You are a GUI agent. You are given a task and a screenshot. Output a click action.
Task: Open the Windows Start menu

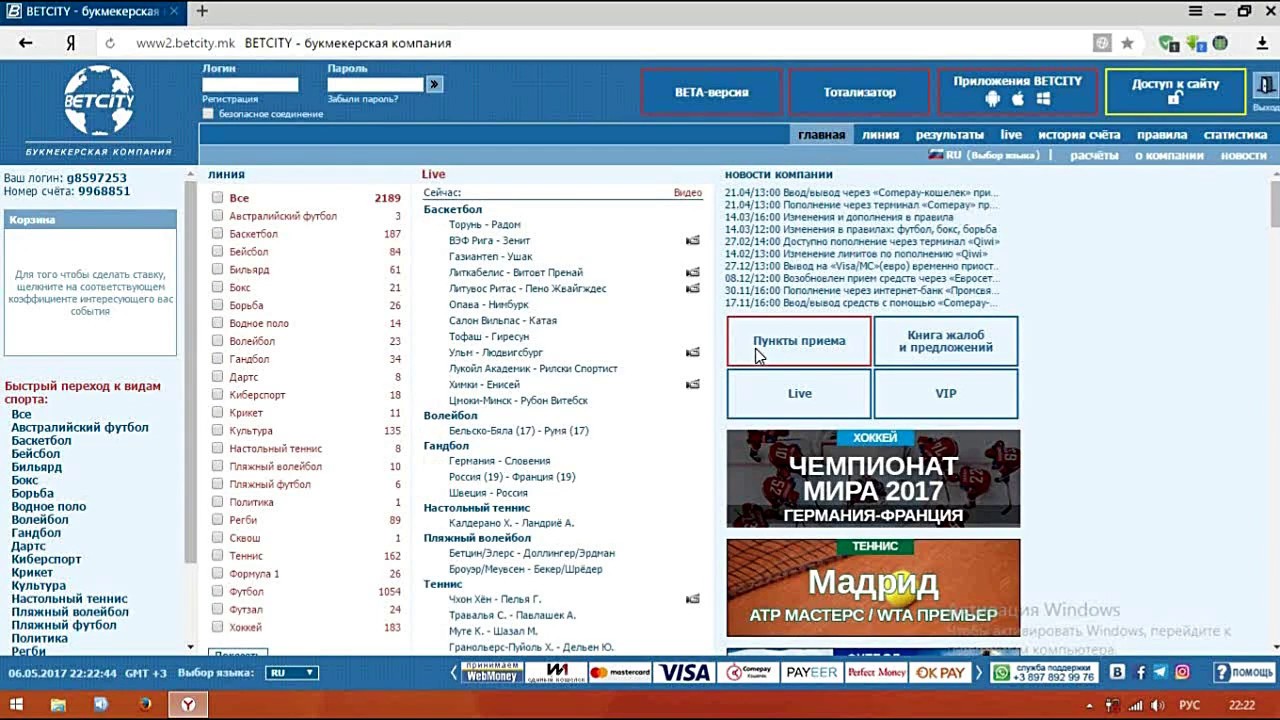click(x=17, y=705)
